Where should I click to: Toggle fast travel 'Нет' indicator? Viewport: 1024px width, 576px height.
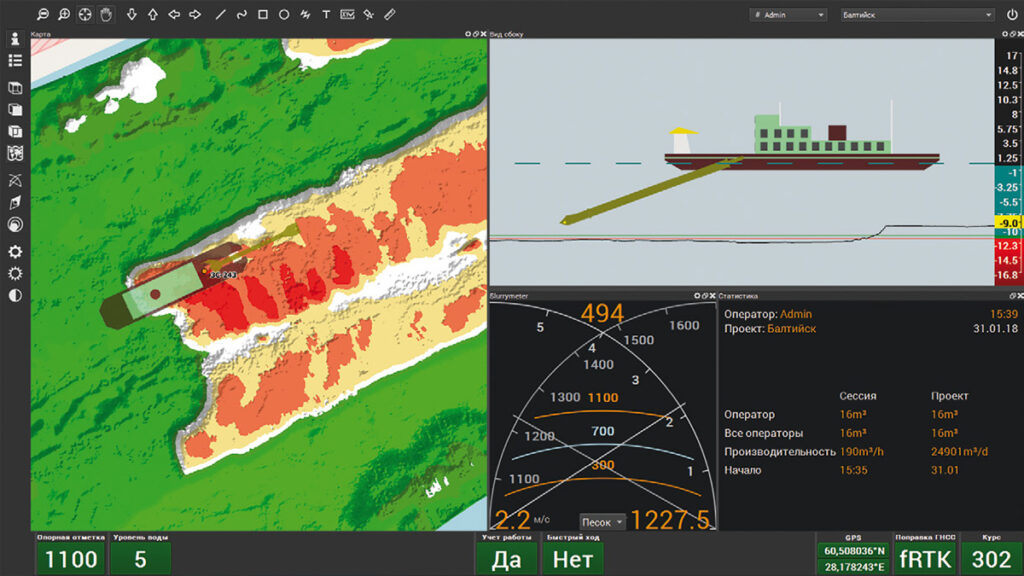pyautogui.click(x=573, y=559)
